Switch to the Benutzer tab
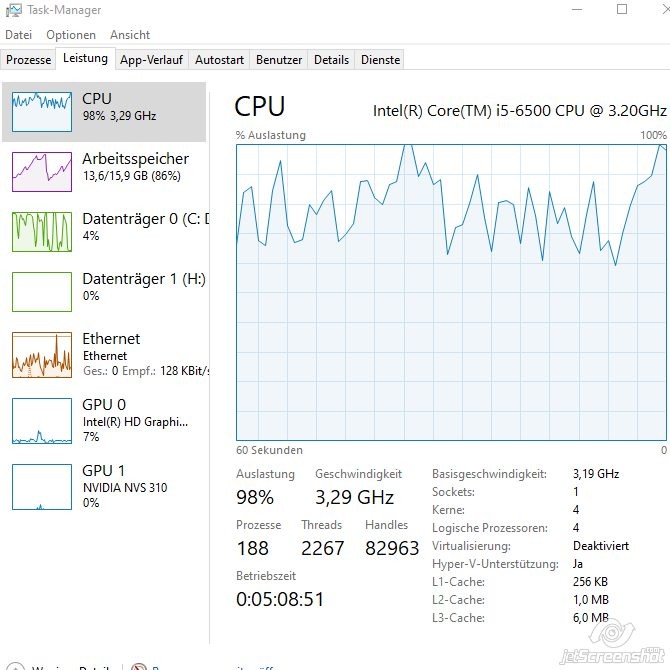The height and width of the screenshot is (670, 670). tap(279, 60)
